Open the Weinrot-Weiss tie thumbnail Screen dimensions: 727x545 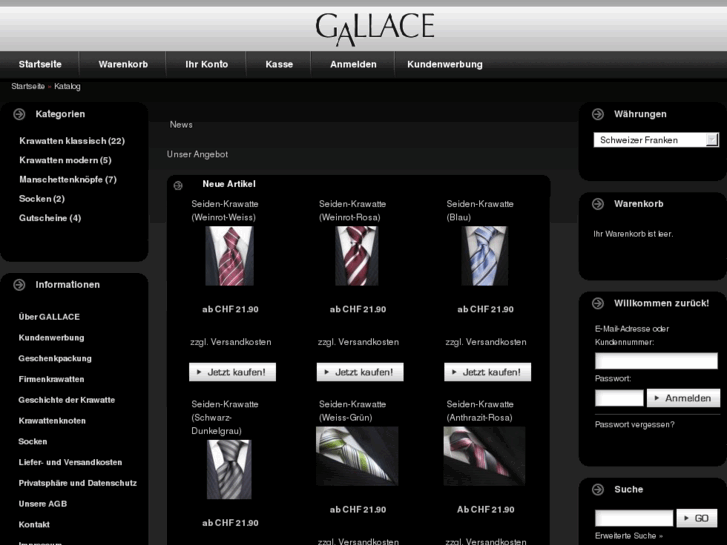(x=230, y=256)
